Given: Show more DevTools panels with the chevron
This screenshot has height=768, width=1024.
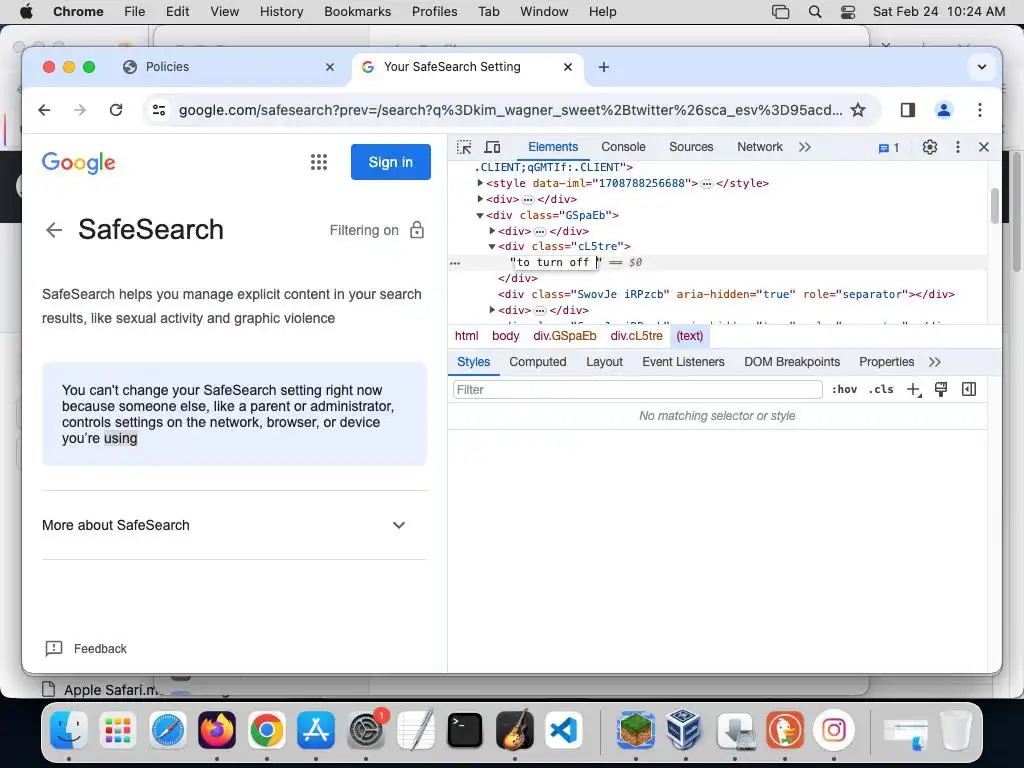Looking at the screenshot, I should (805, 147).
